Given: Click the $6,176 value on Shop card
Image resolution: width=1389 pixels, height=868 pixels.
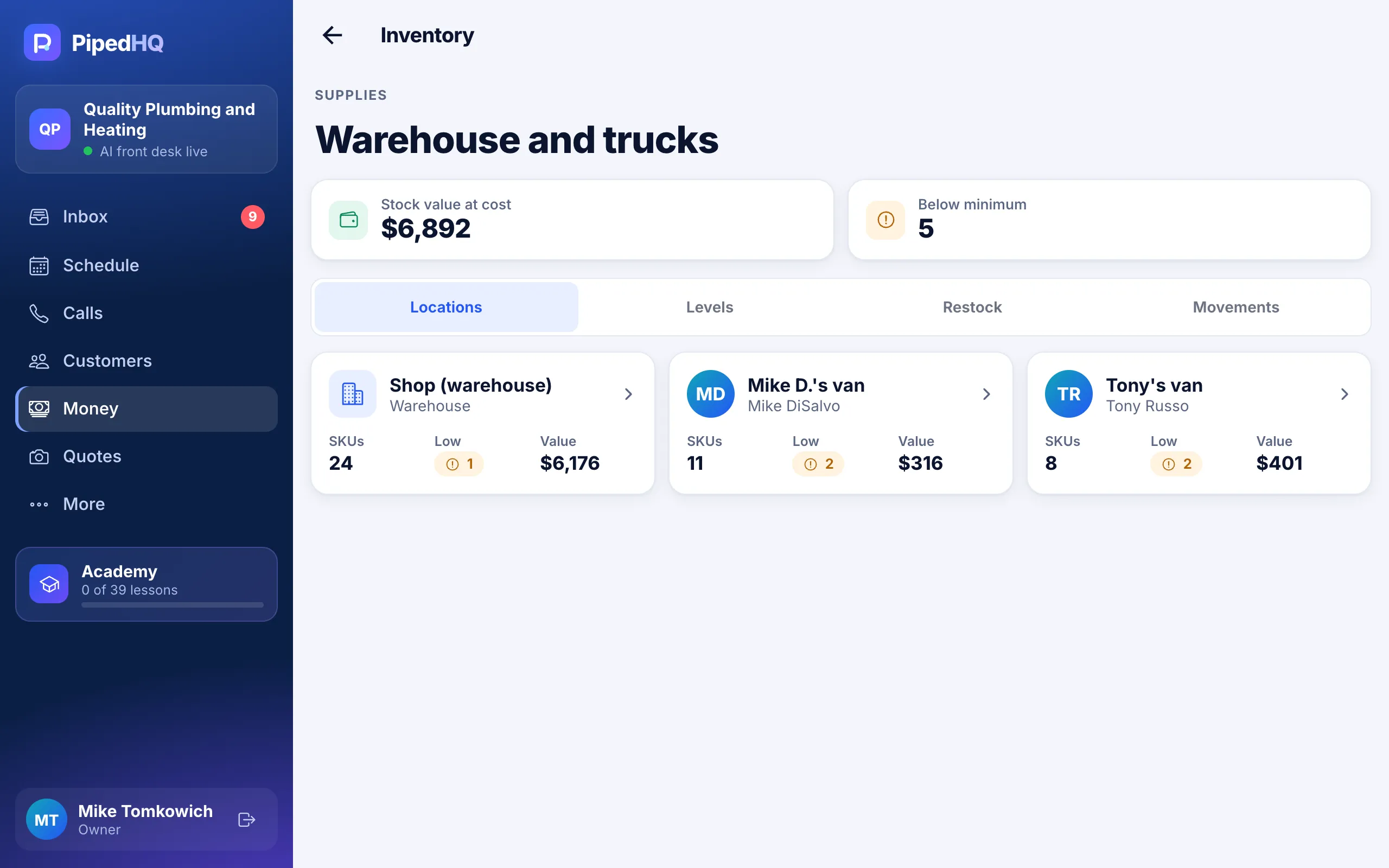Looking at the screenshot, I should [x=570, y=463].
